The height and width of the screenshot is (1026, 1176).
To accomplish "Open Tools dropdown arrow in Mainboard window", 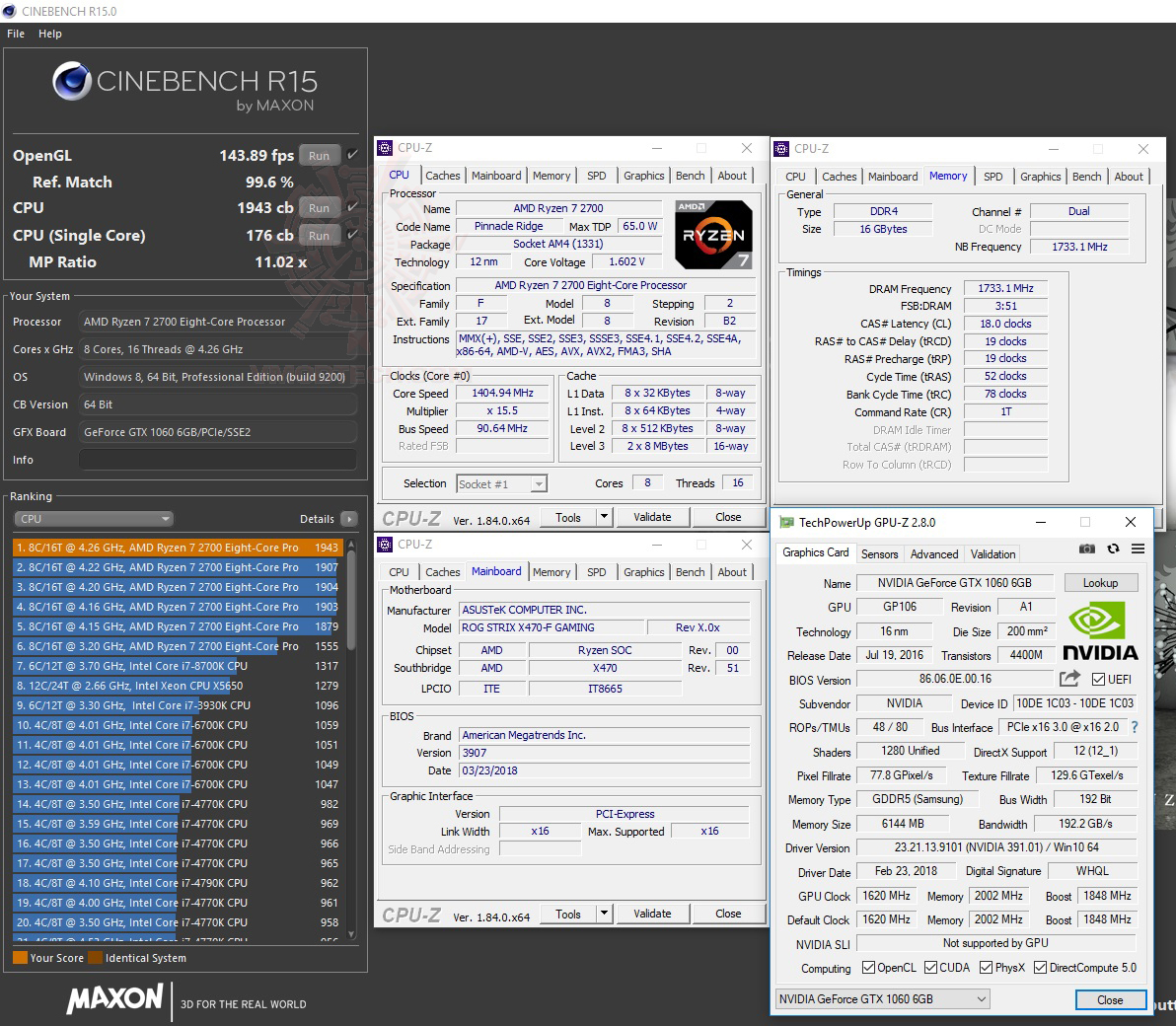I will click(605, 914).
